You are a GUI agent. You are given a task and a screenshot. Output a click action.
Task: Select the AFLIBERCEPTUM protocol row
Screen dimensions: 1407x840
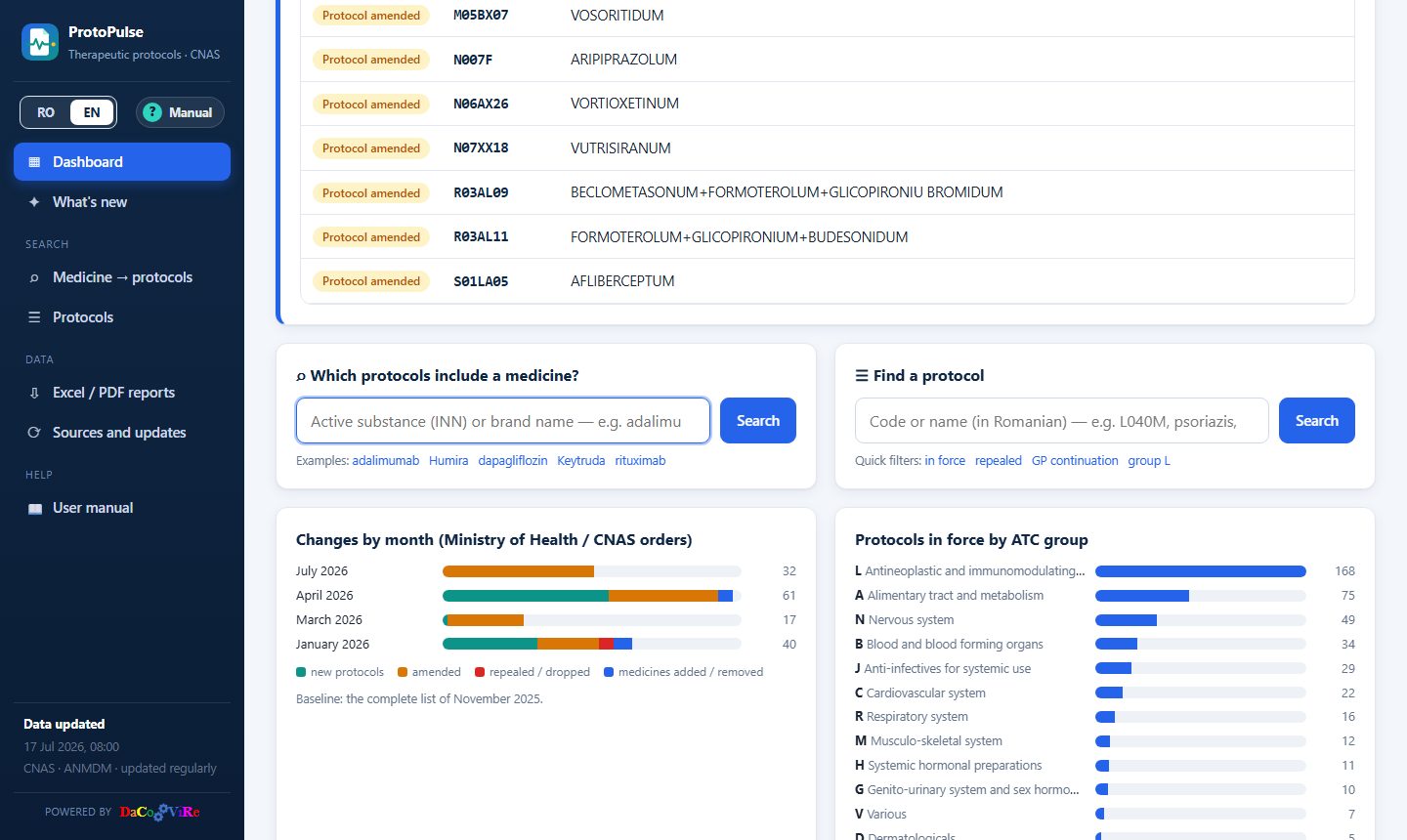828,281
